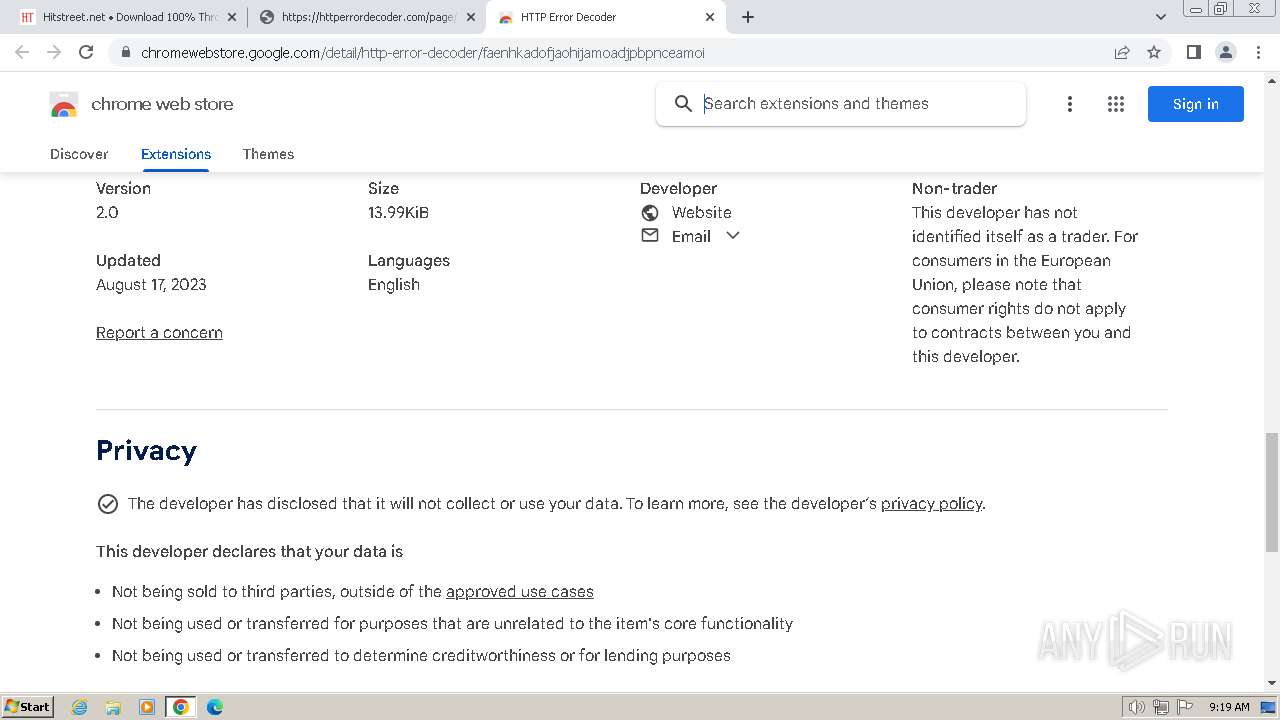Click the volume speaker tray icon
The height and width of the screenshot is (720, 1280).
(1137, 707)
